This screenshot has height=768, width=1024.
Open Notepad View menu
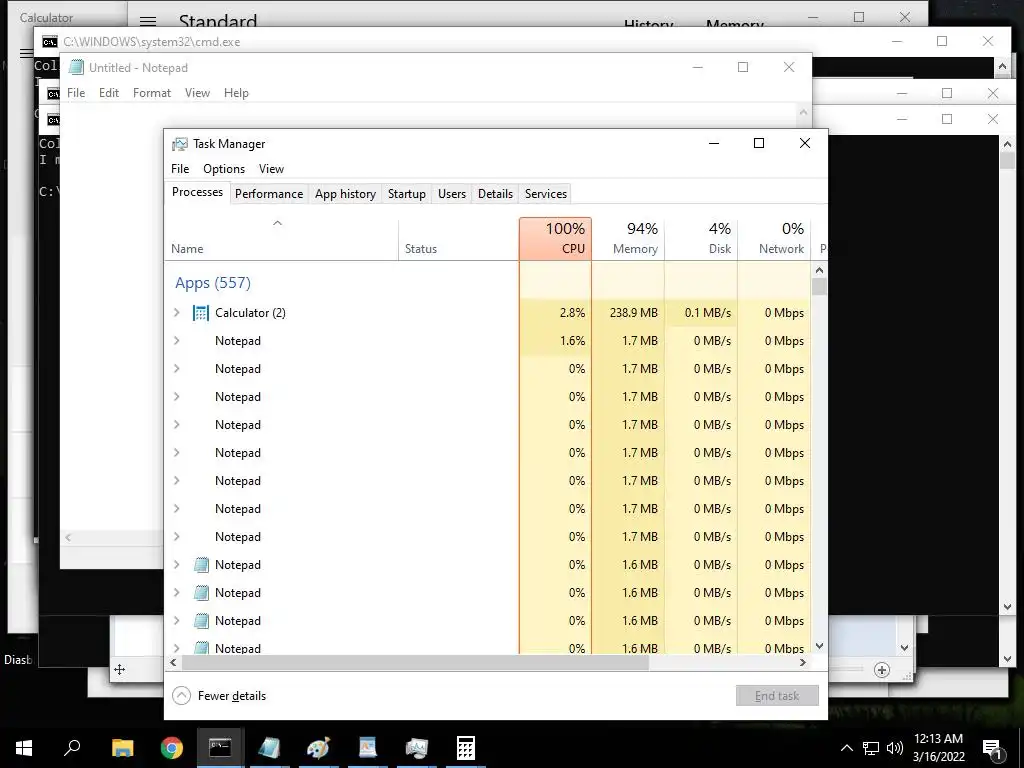click(197, 93)
